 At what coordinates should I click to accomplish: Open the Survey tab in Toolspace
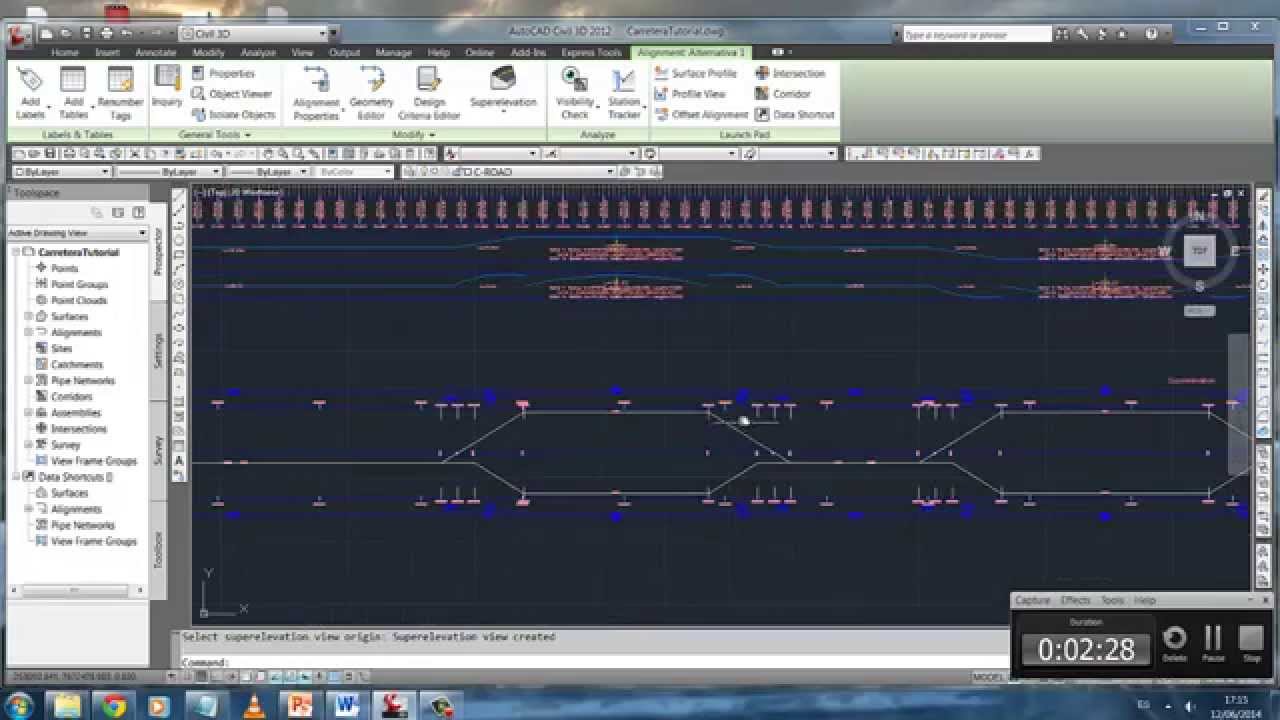158,450
